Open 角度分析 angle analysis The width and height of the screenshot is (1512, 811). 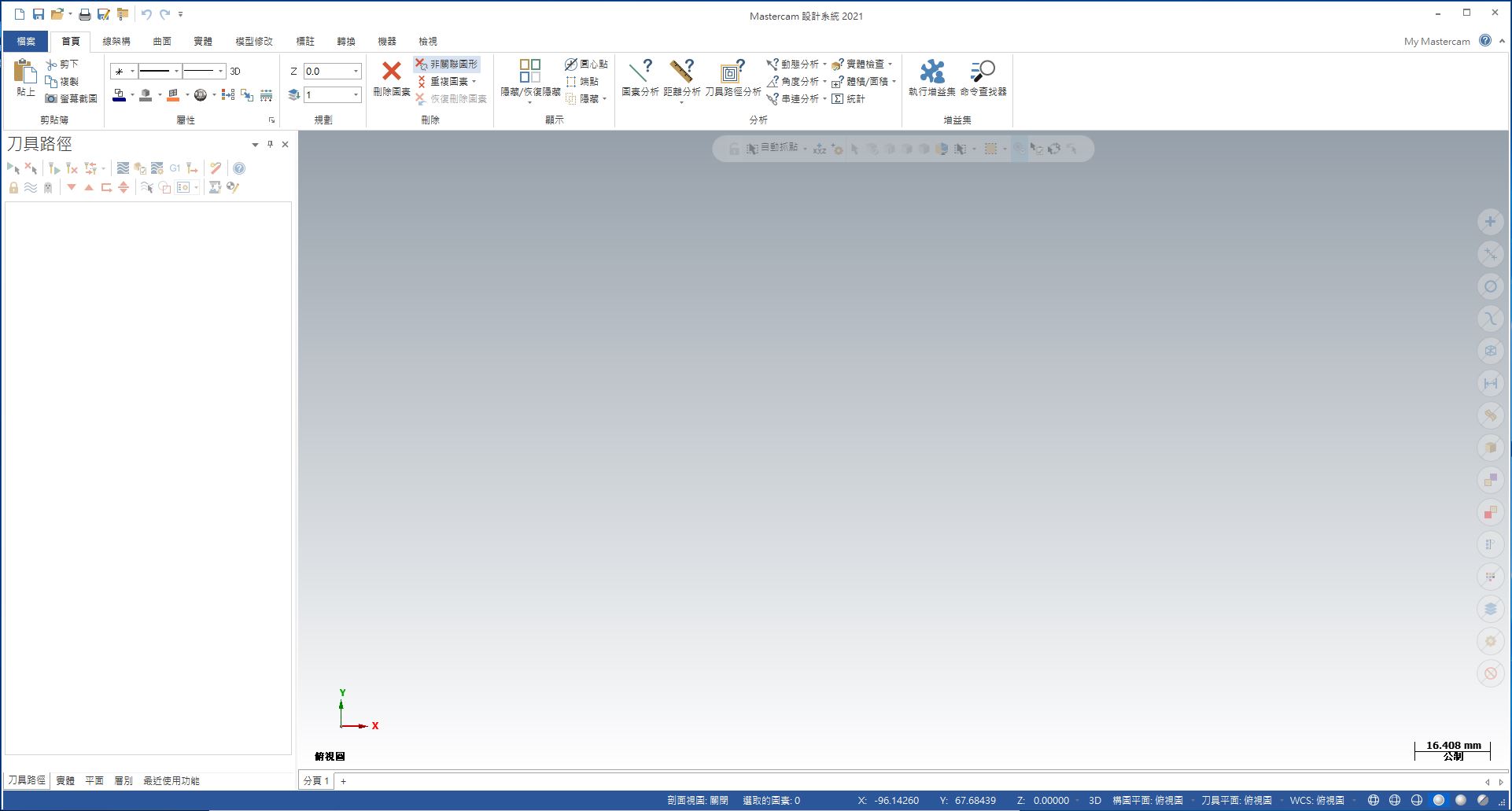coord(792,81)
